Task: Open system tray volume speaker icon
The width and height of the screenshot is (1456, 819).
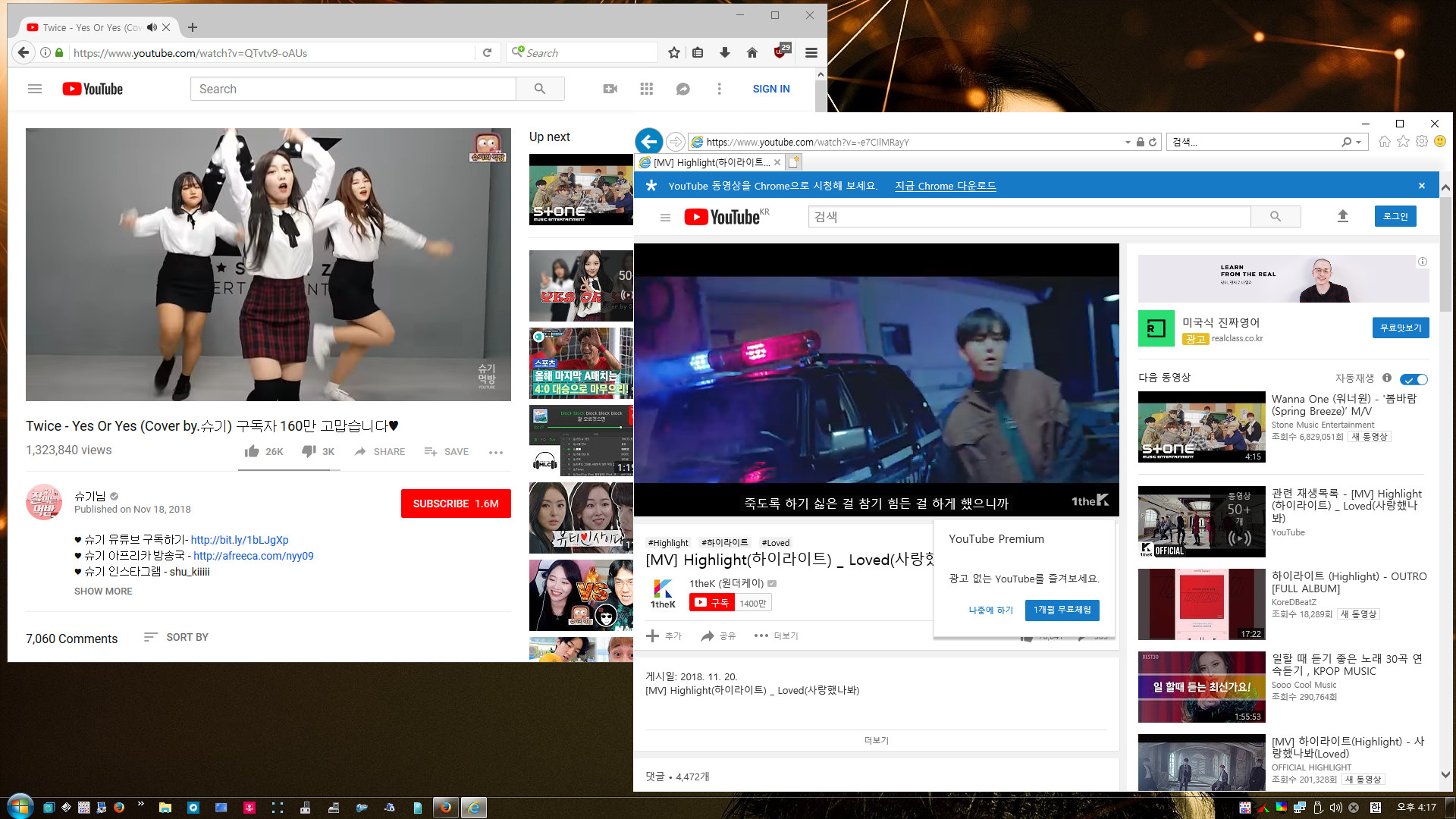Action: click(1335, 808)
